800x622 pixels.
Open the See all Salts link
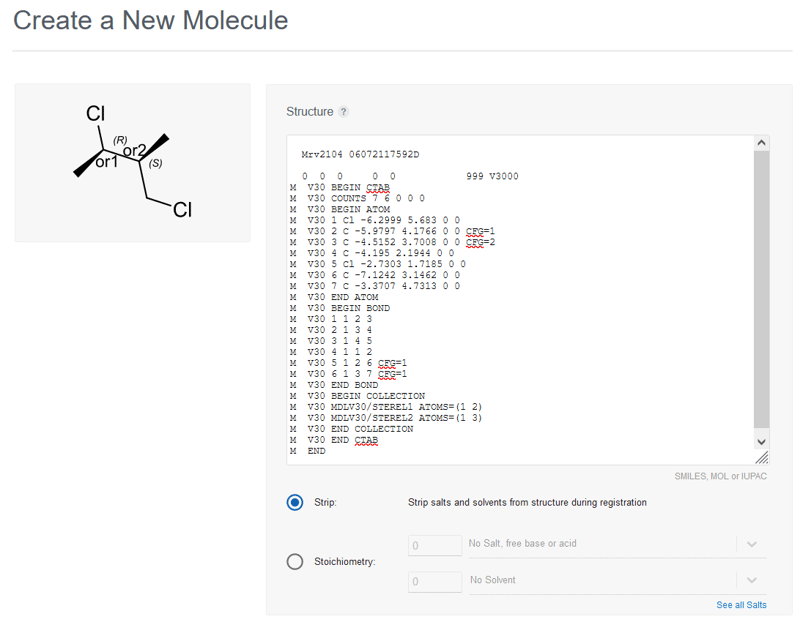coord(741,605)
